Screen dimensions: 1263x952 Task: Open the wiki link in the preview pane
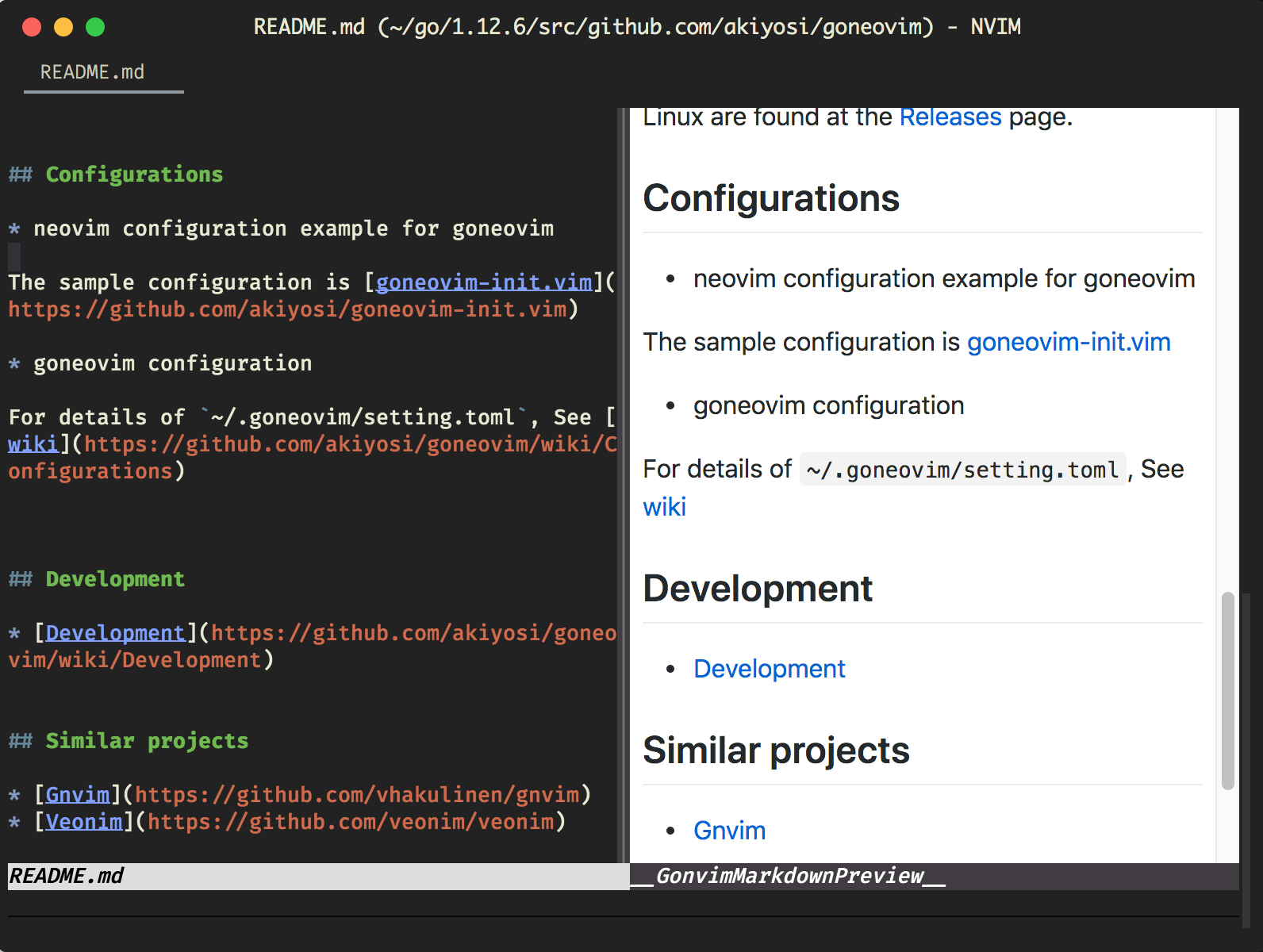(664, 507)
